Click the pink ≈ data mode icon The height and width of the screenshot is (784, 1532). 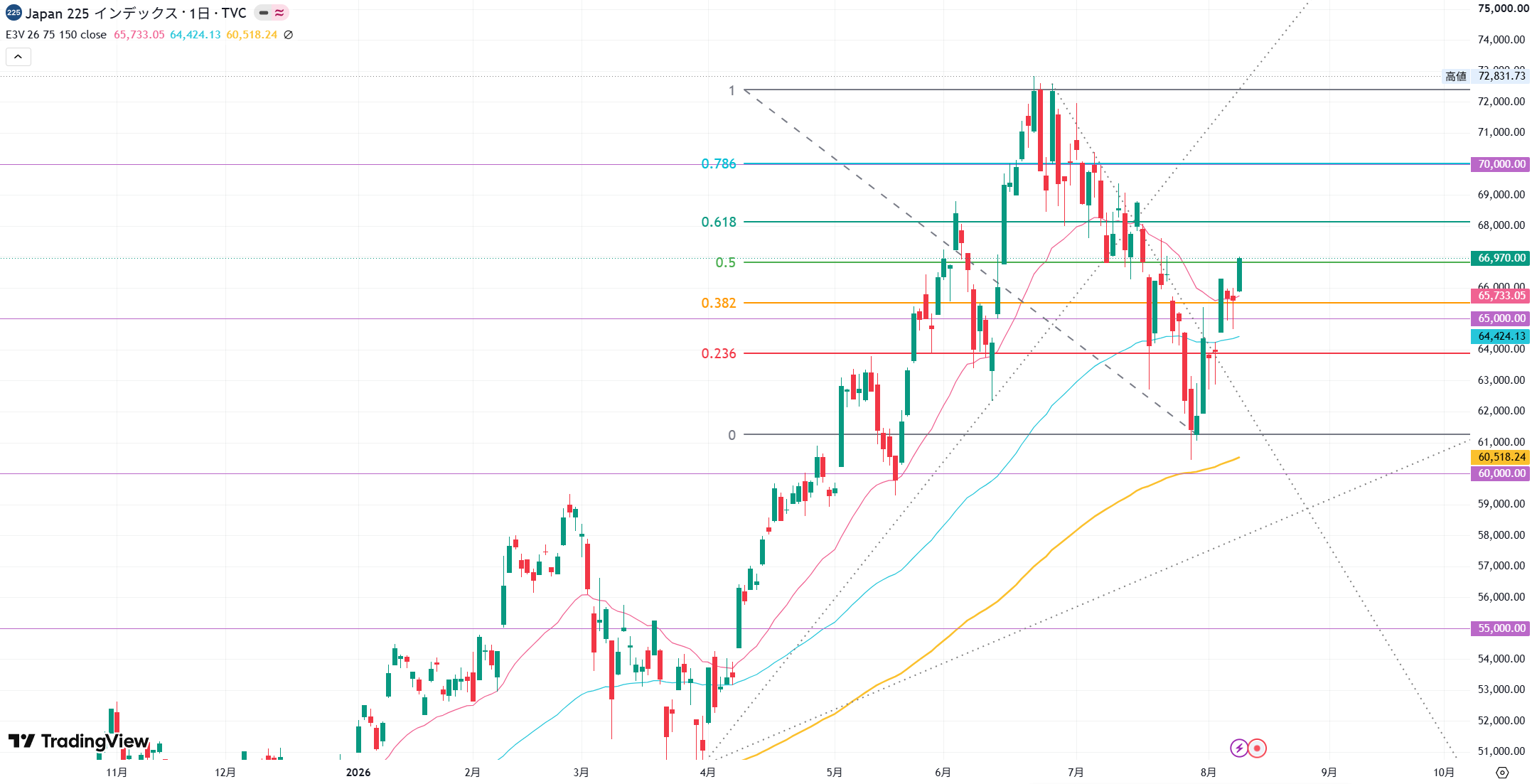click(279, 13)
